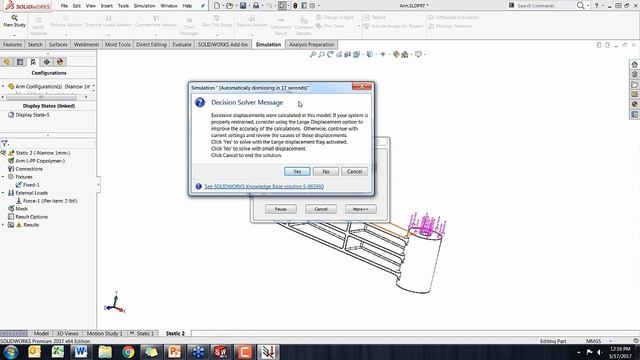This screenshot has width=640, height=360.
Task: Click Cancel in the Decision Solver Message
Action: point(354,171)
